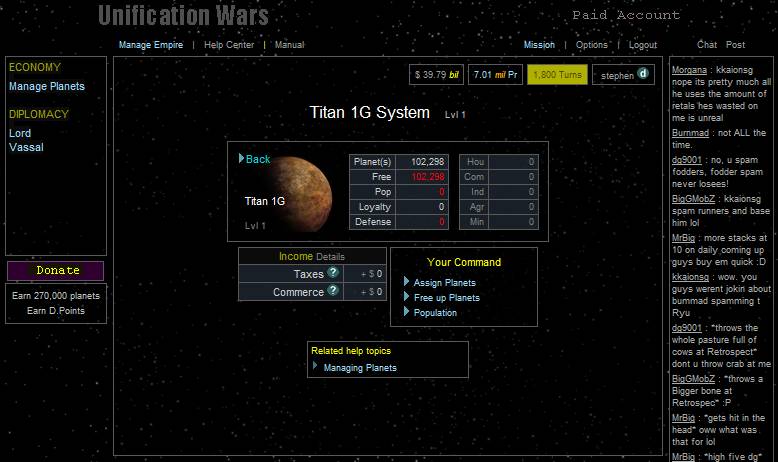Image resolution: width=778 pixels, height=462 pixels.
Task: Go to the Mission page
Action: (x=539, y=45)
